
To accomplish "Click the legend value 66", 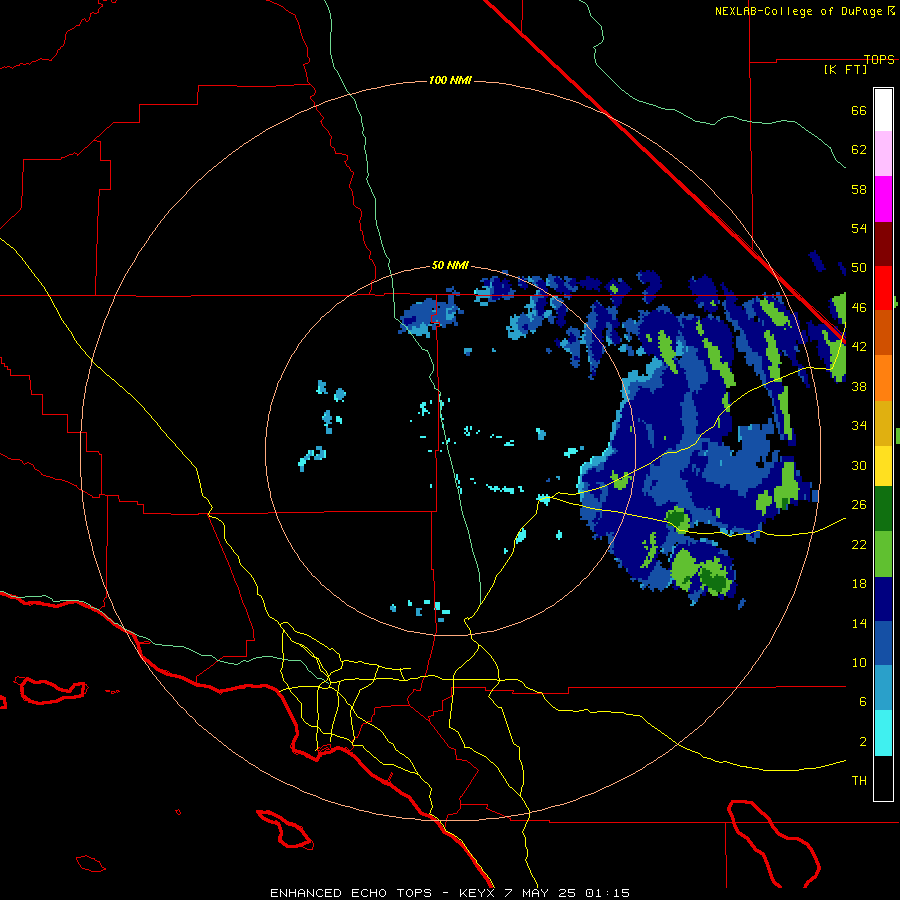I will pyautogui.click(x=859, y=110).
